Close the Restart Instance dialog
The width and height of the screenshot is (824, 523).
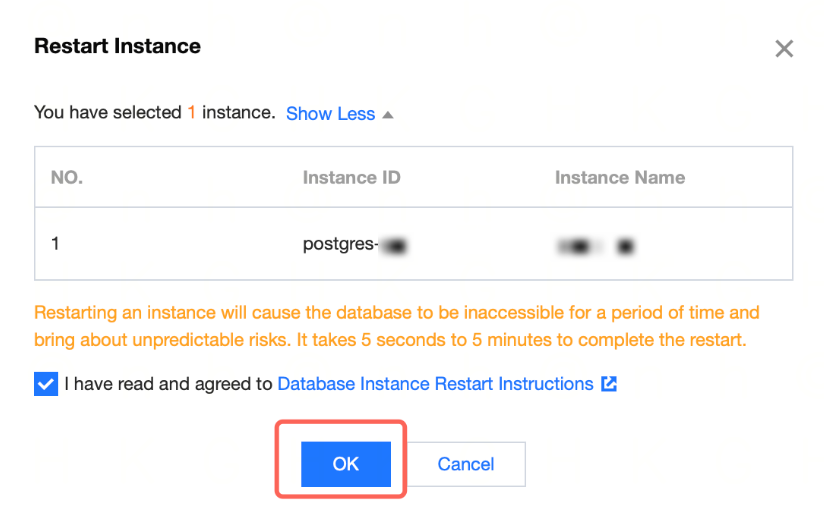(x=784, y=49)
